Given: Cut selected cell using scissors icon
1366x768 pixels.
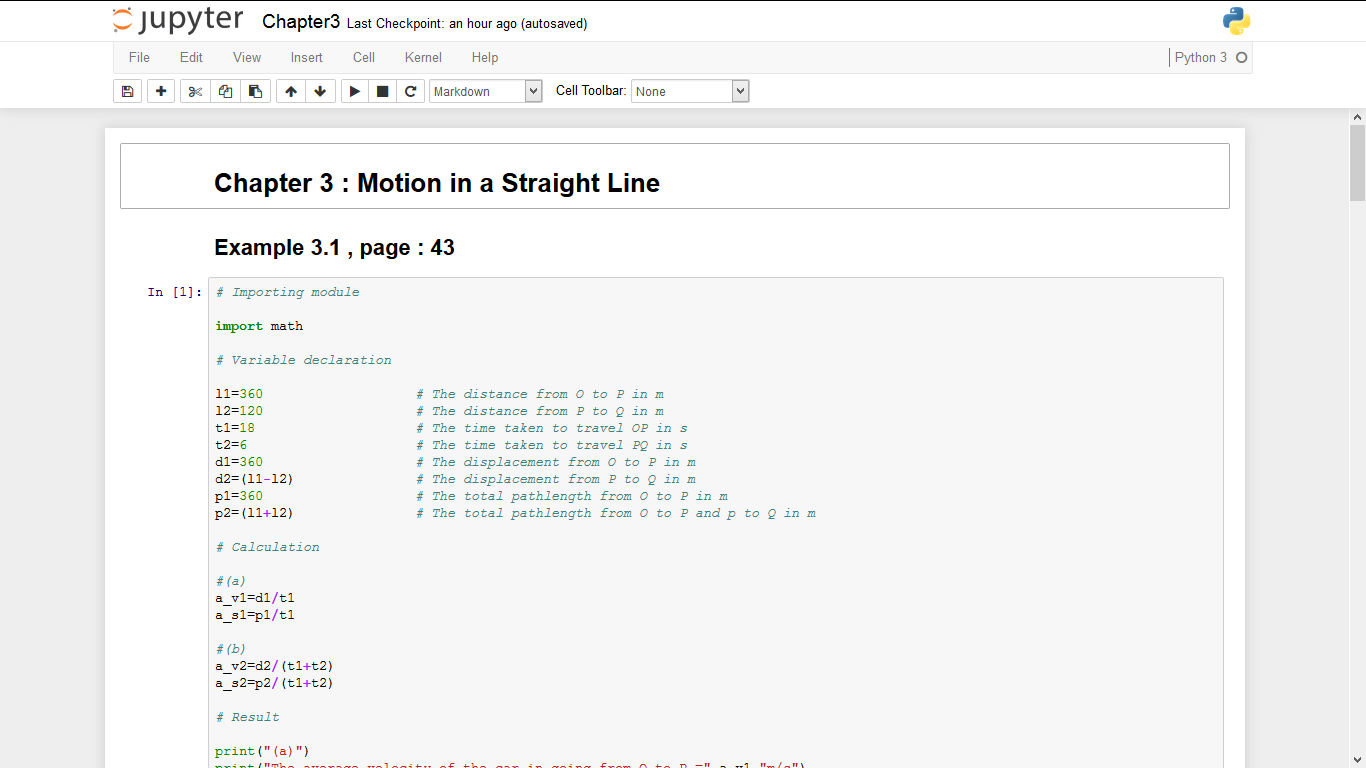Looking at the screenshot, I should tap(195, 91).
